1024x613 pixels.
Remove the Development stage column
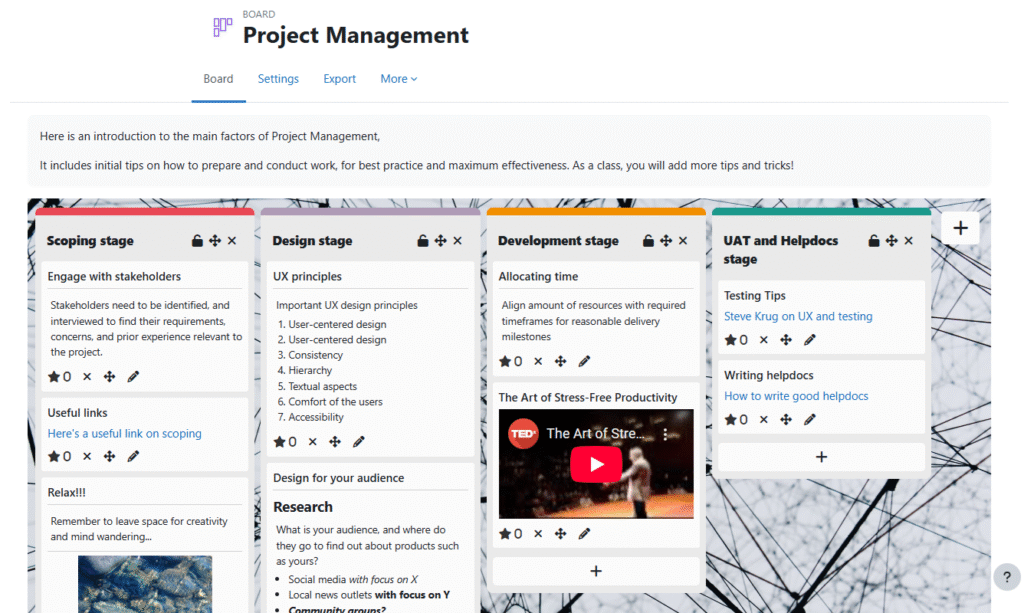(682, 240)
